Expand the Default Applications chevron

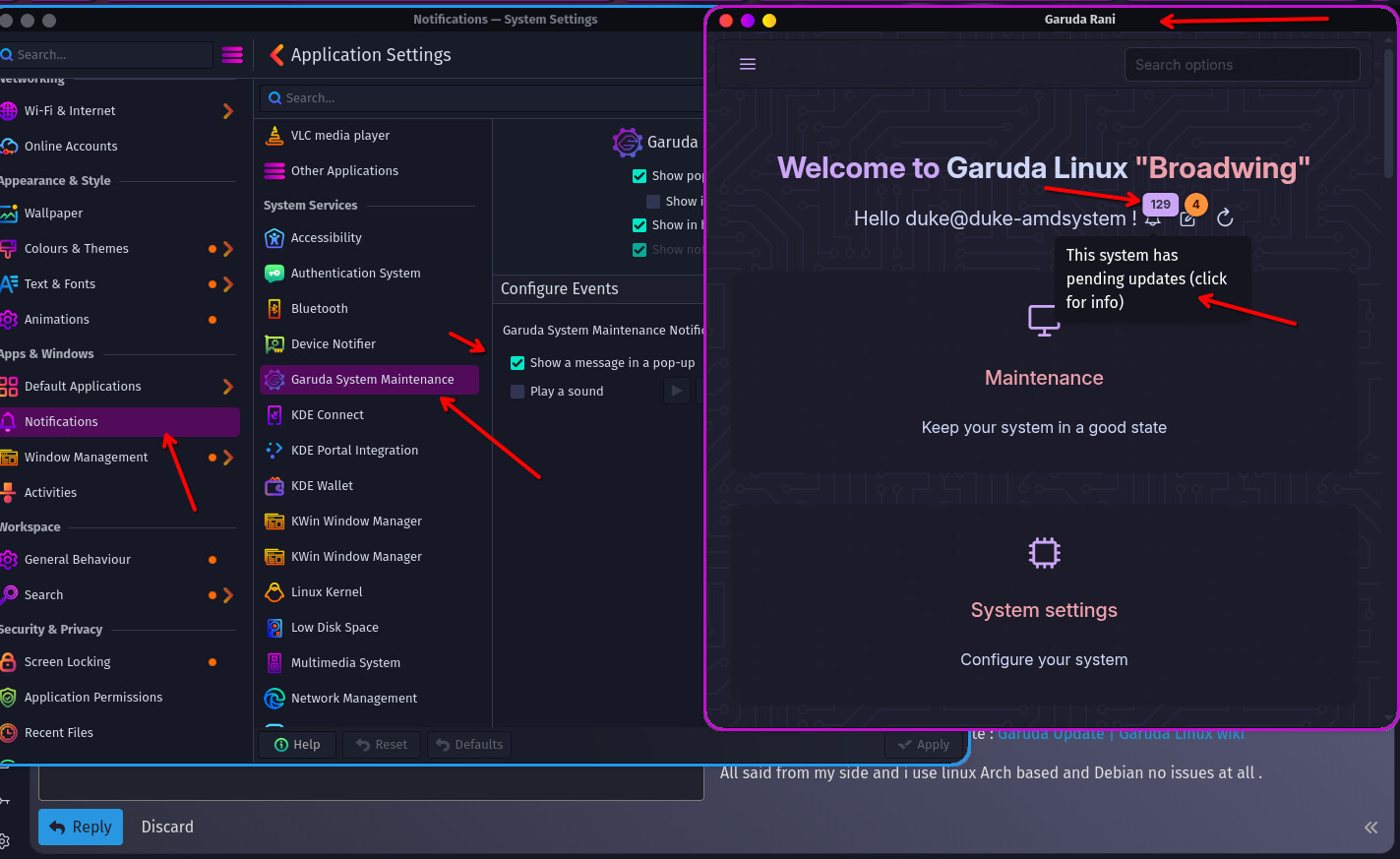click(228, 387)
